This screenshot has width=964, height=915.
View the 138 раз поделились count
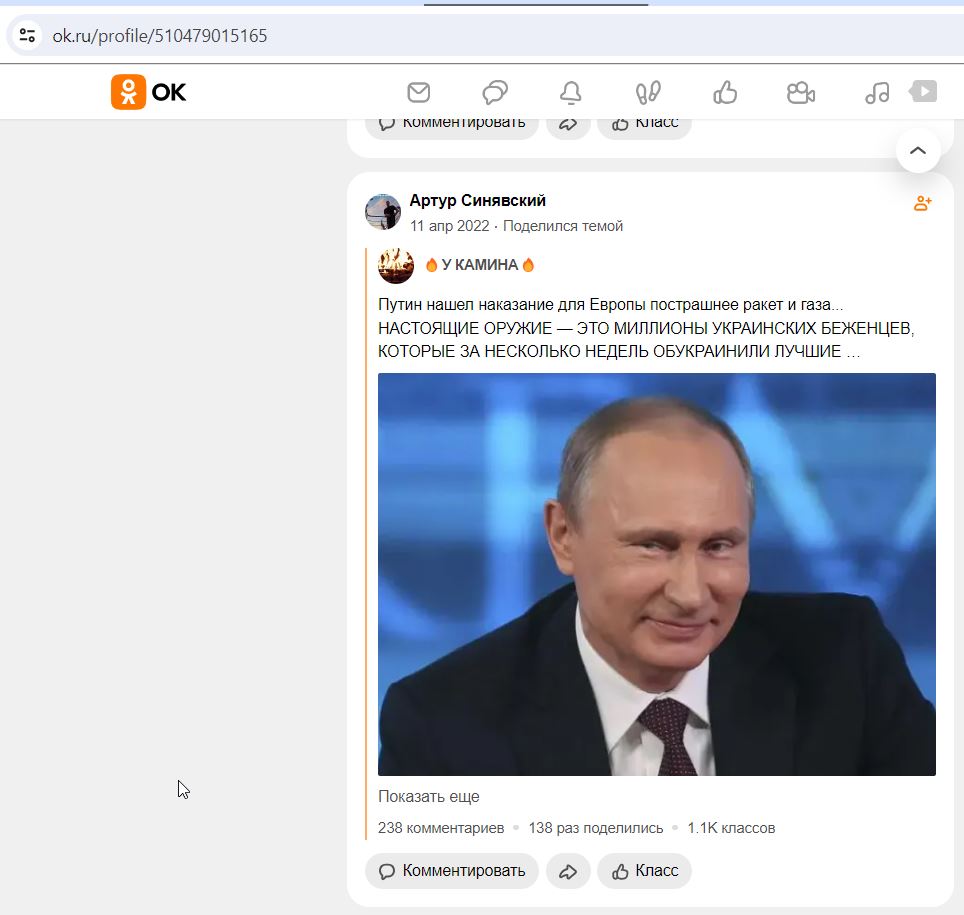pyautogui.click(x=596, y=828)
